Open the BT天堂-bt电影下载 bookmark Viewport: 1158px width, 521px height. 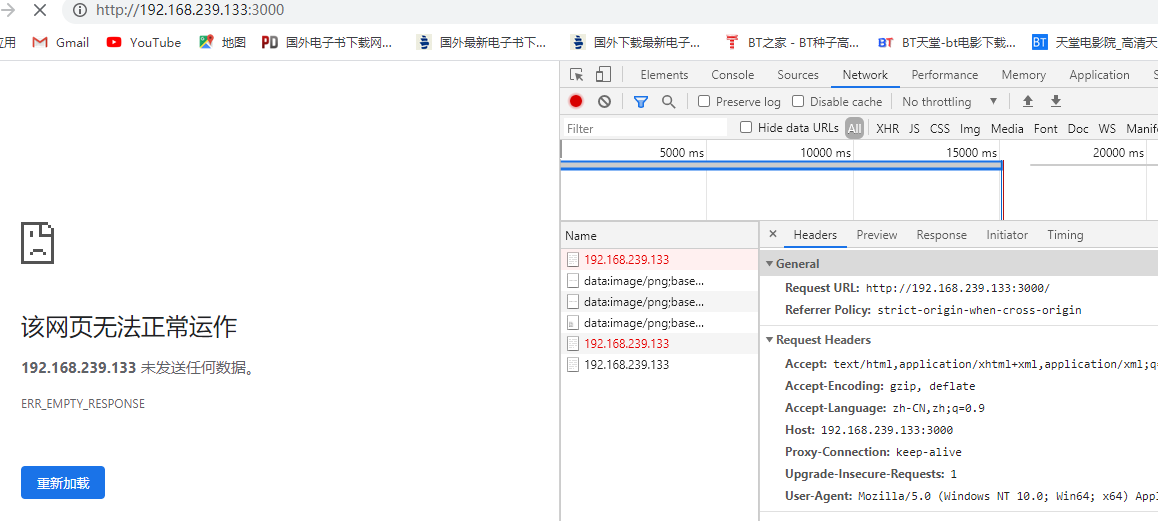[x=947, y=42]
